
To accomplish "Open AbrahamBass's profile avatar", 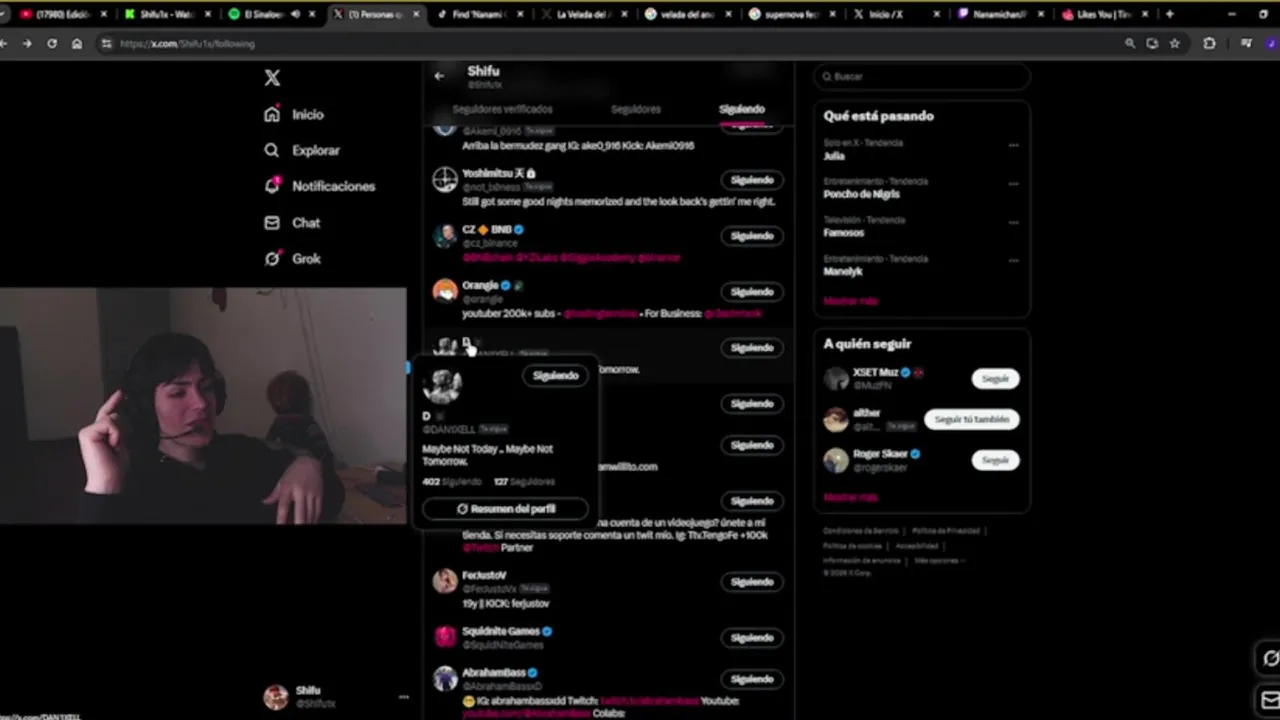I will tap(445, 679).
